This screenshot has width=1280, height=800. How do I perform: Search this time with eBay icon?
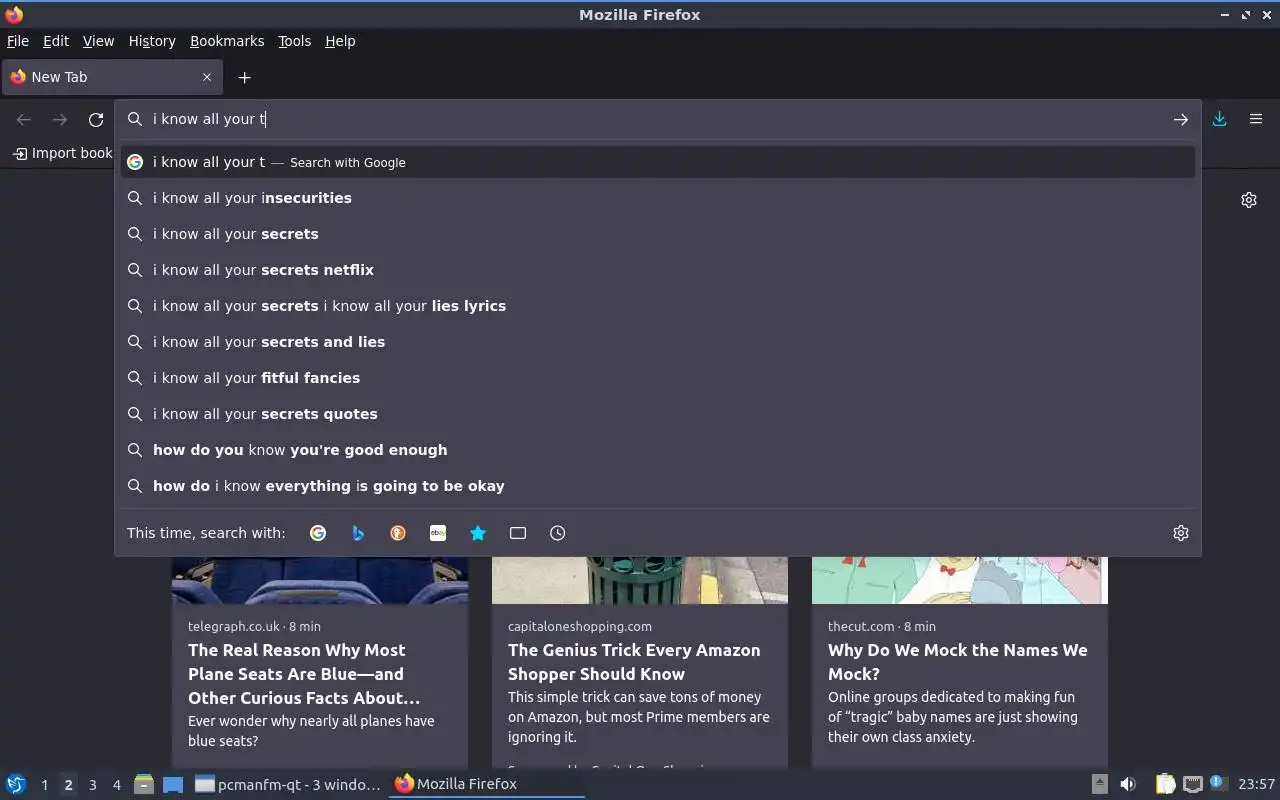point(438,533)
